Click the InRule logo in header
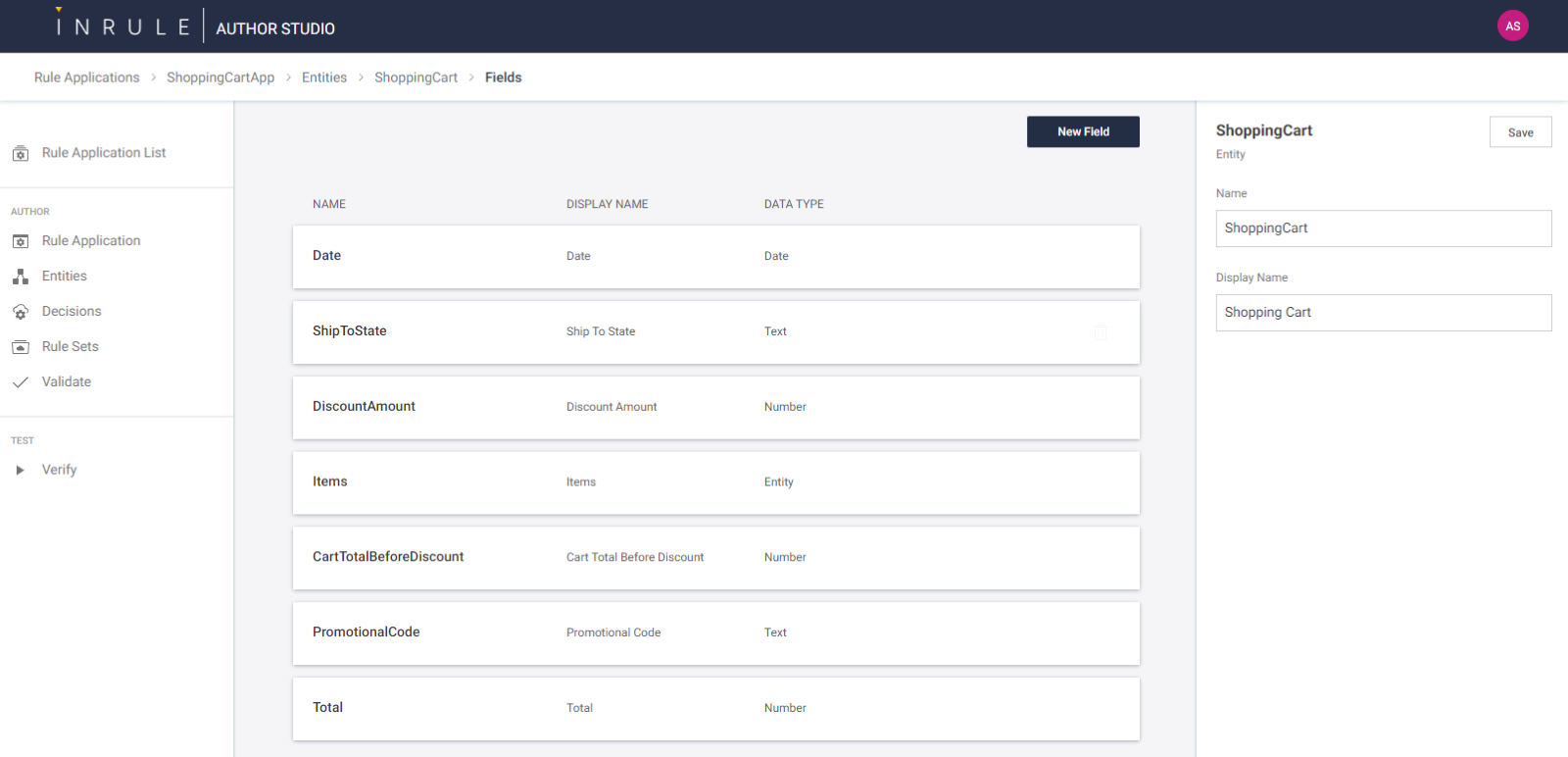 click(x=122, y=26)
